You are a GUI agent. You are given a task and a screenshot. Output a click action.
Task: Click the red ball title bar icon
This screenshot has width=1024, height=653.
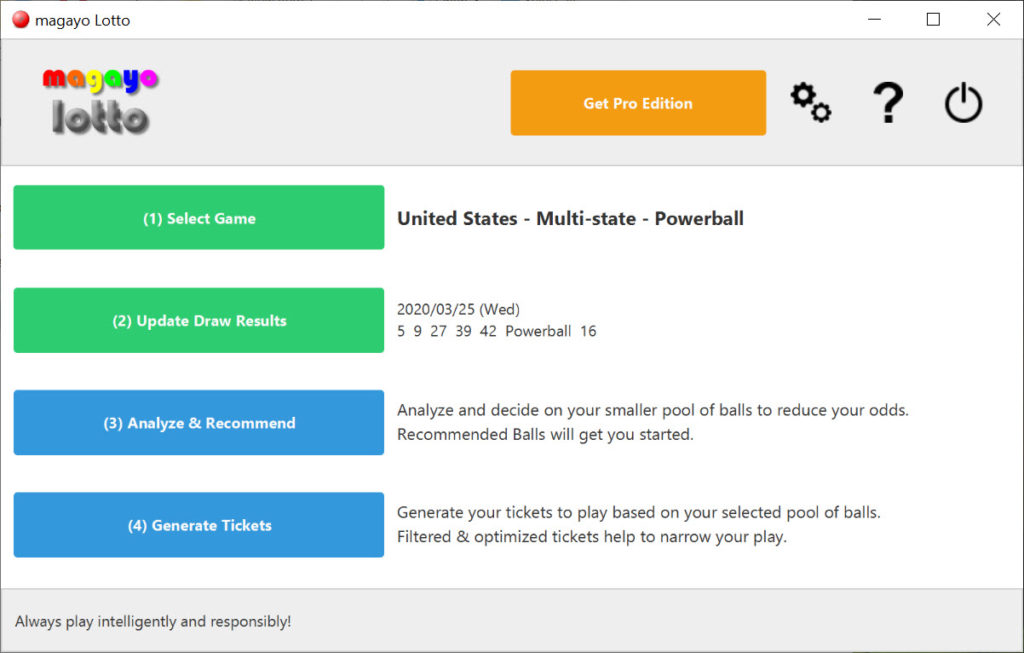point(20,20)
